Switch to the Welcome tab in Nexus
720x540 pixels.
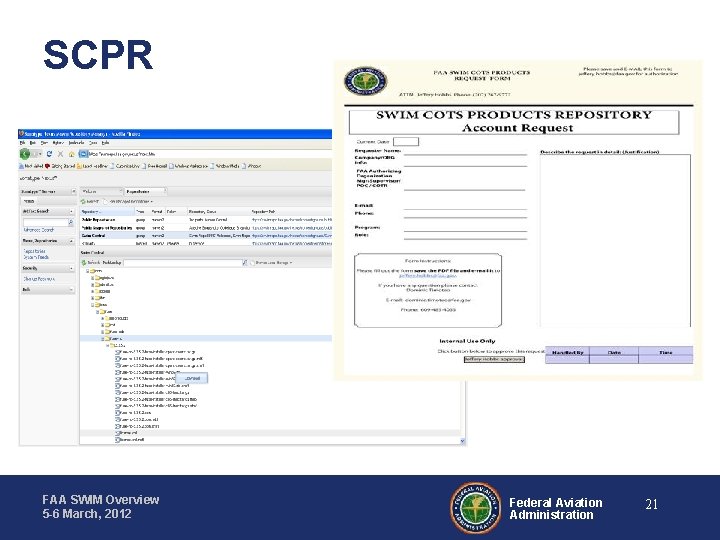(x=101, y=191)
